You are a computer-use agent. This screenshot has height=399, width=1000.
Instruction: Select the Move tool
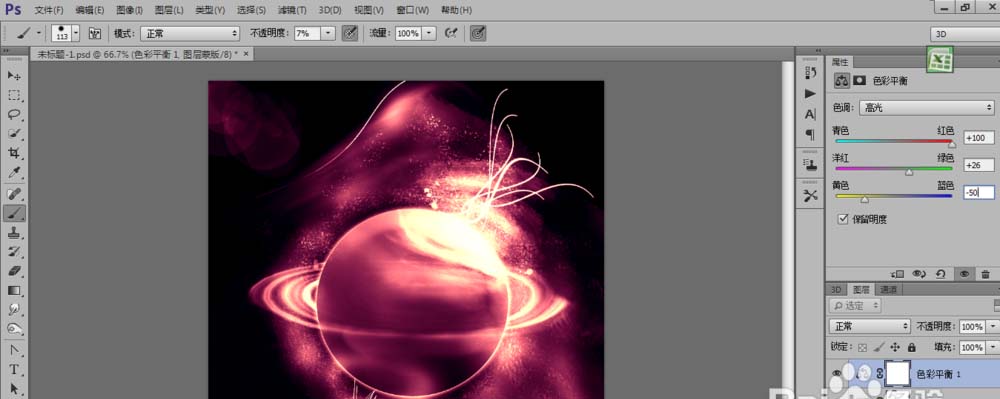tap(14, 76)
